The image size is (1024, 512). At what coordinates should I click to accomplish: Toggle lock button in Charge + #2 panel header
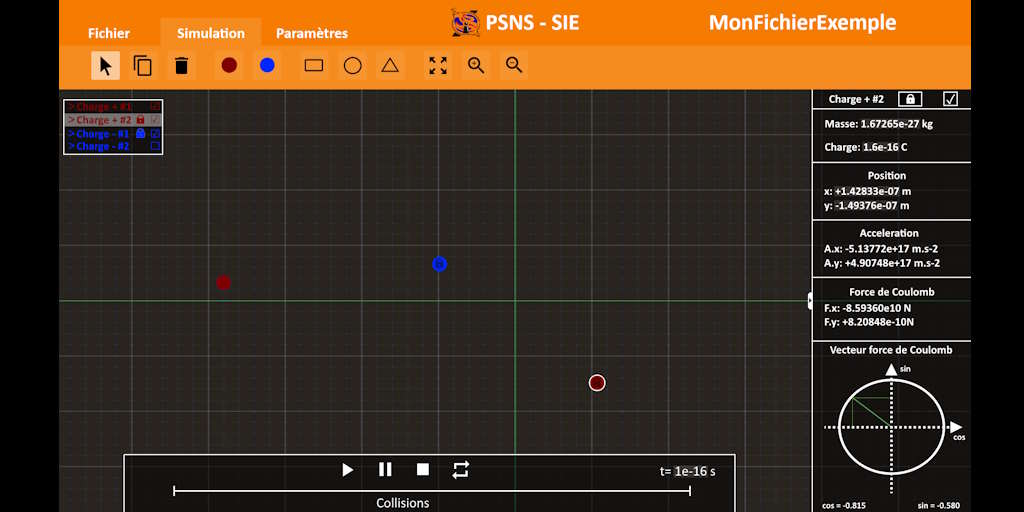click(910, 99)
